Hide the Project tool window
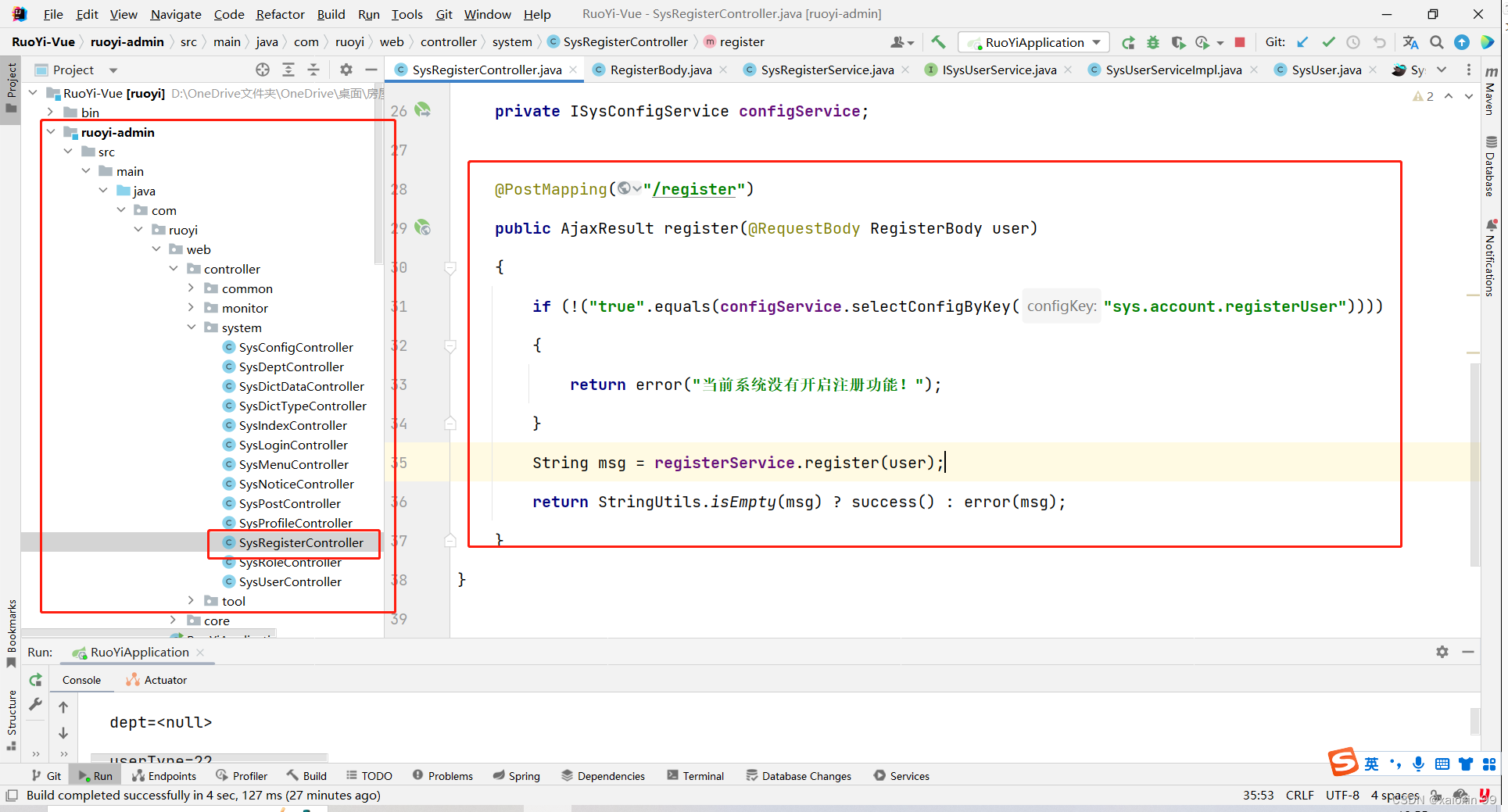 tap(371, 70)
